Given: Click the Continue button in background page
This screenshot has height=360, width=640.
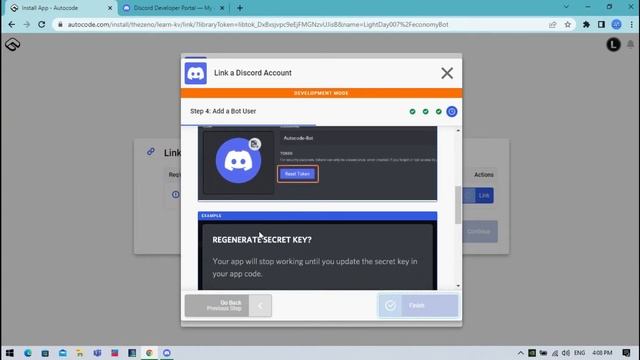Looking at the screenshot, I should pyautogui.click(x=479, y=231).
